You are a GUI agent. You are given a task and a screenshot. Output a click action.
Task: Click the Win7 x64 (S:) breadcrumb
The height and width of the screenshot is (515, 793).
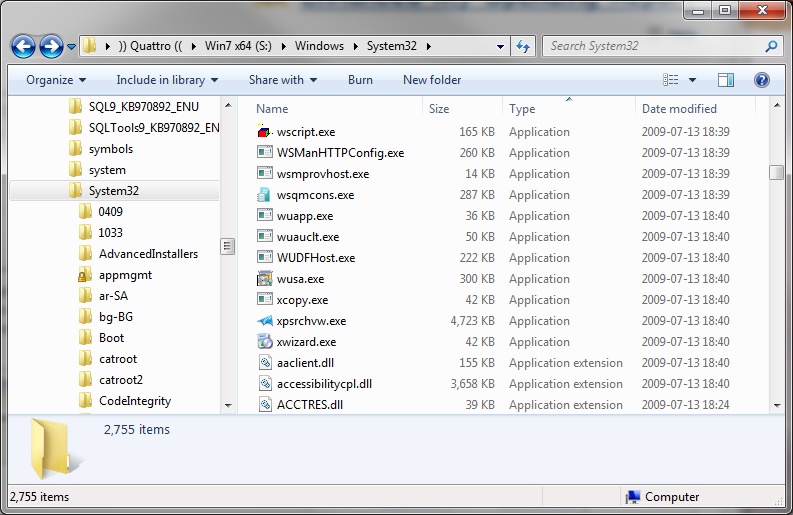pos(238,46)
